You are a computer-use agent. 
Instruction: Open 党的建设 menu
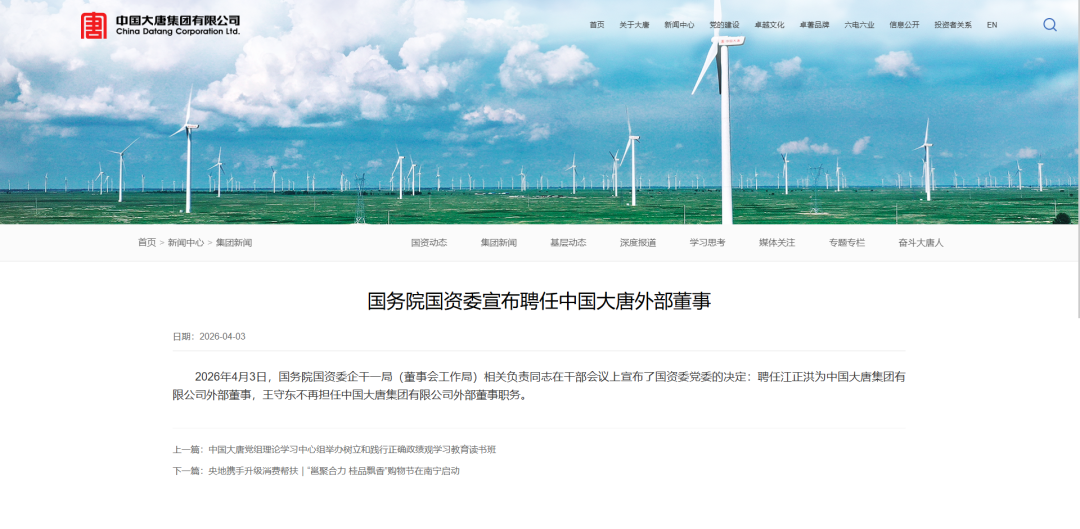[725, 25]
